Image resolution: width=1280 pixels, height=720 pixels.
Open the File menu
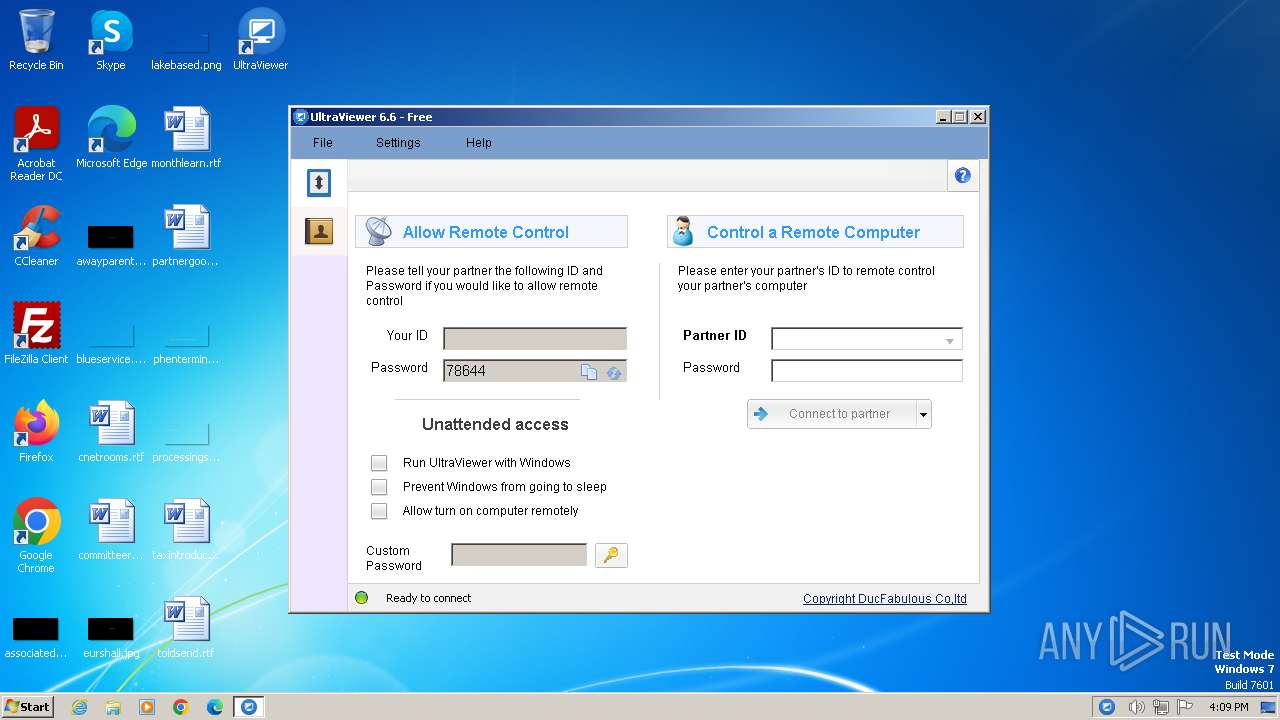point(322,143)
